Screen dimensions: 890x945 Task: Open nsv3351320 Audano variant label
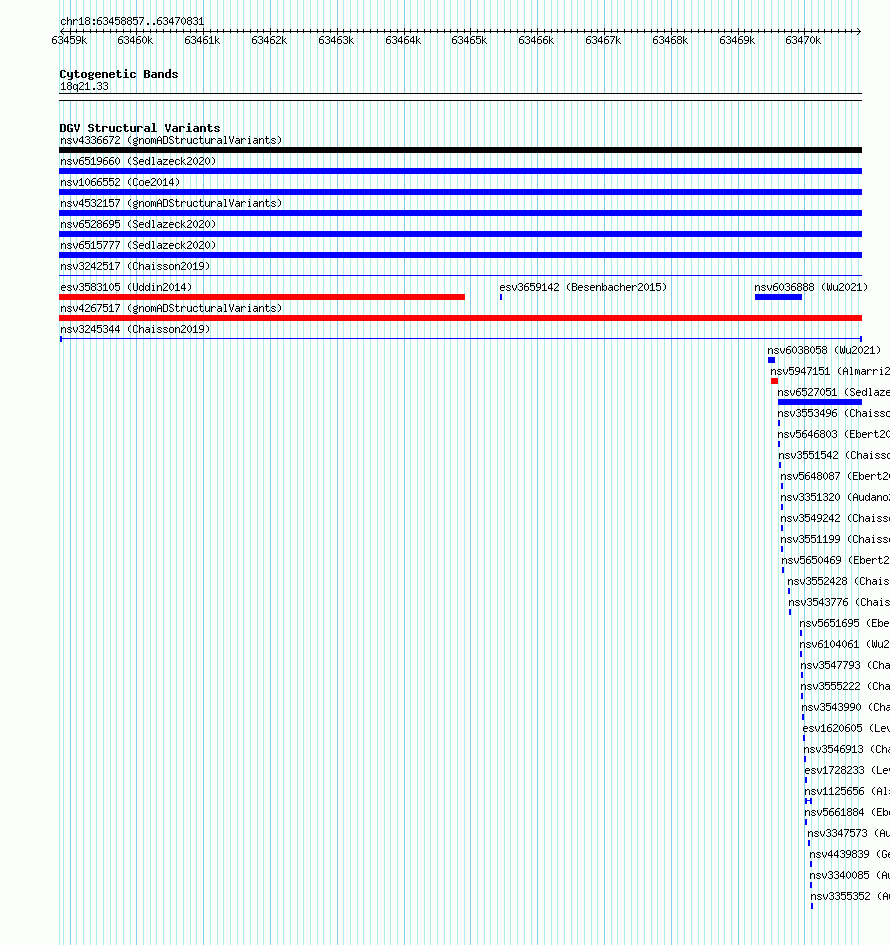[835, 497]
